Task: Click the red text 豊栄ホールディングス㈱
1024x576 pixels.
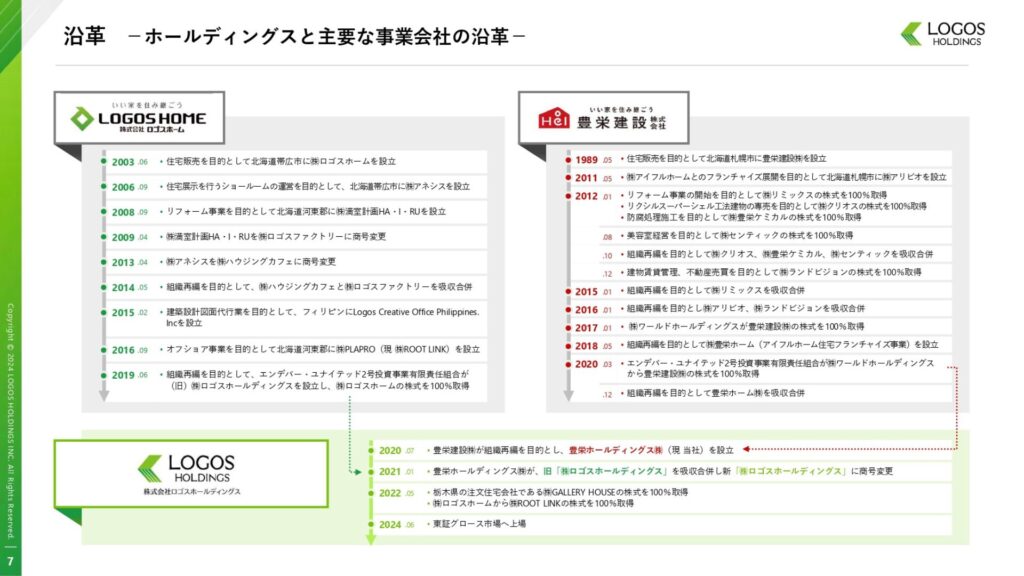Action: pos(615,450)
